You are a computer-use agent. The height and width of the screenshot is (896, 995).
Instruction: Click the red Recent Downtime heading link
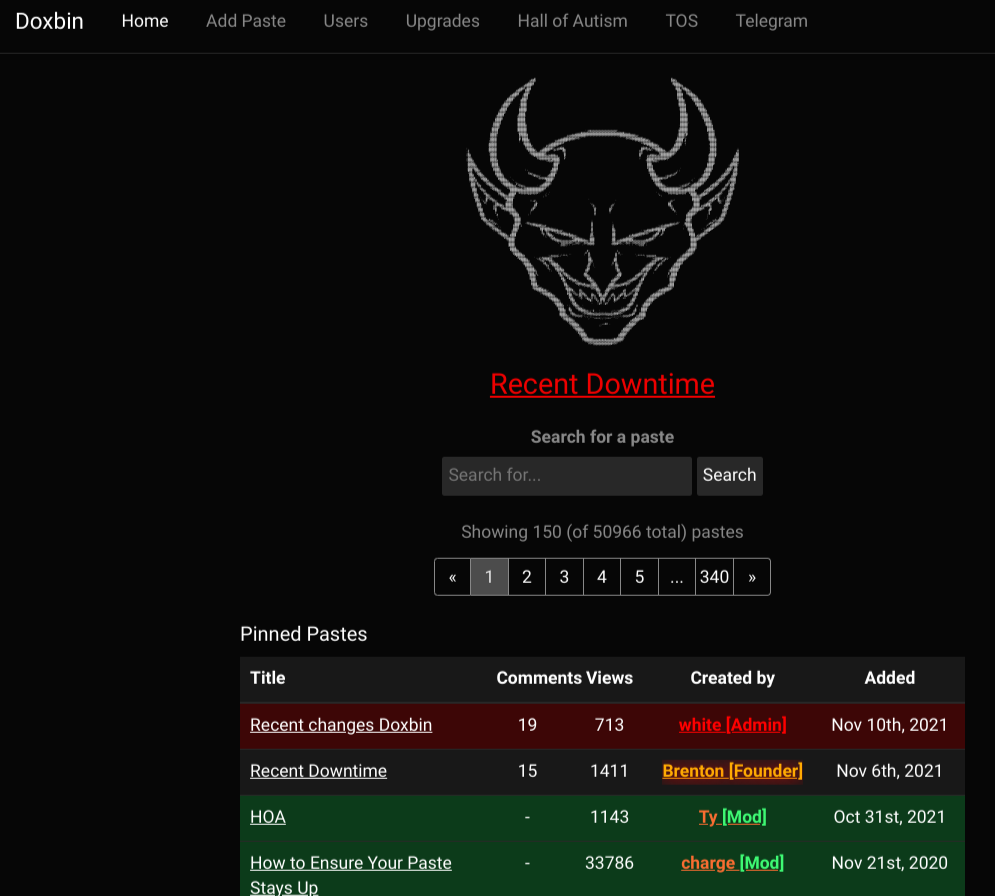[602, 384]
